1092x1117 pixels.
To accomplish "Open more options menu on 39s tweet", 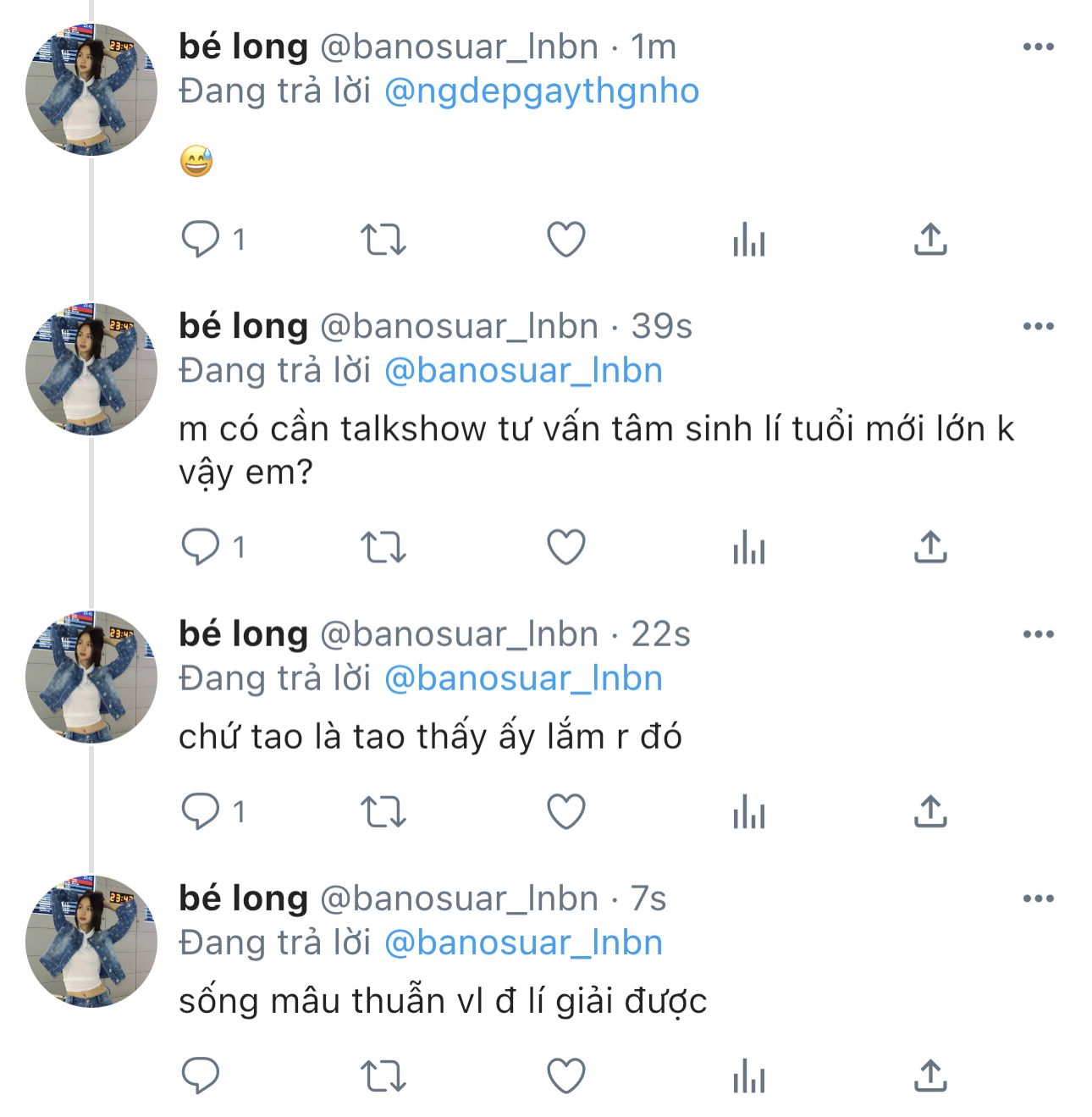I will tap(1038, 326).
